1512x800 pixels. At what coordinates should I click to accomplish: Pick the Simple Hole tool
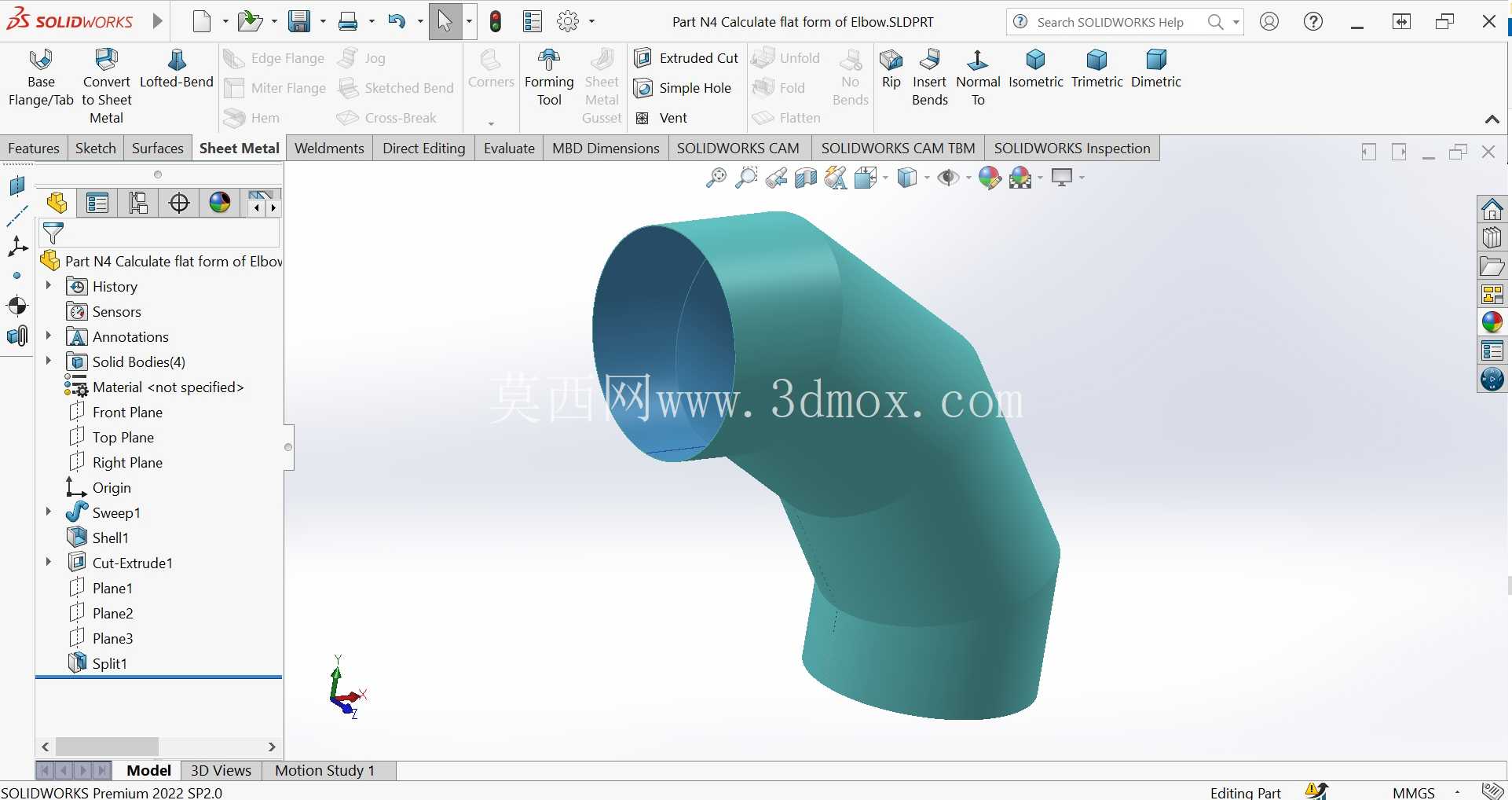[683, 88]
